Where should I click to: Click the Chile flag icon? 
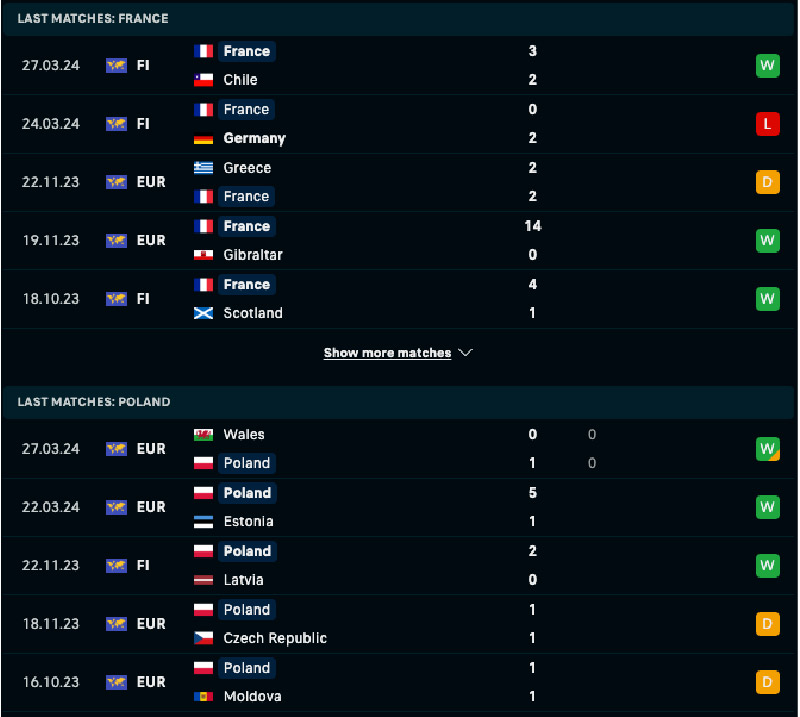[x=204, y=80]
